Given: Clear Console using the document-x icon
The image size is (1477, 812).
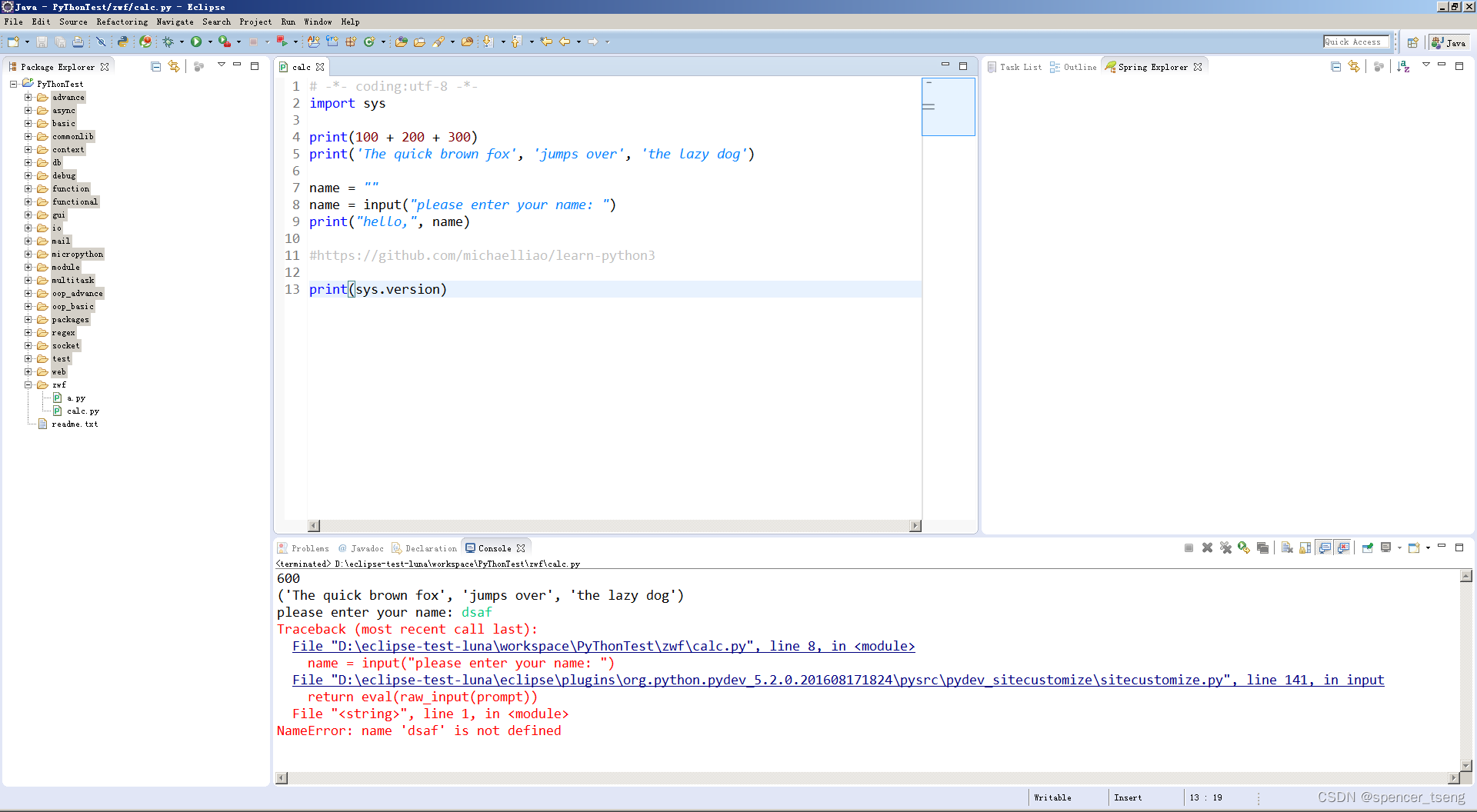Looking at the screenshot, I should coord(1287,547).
